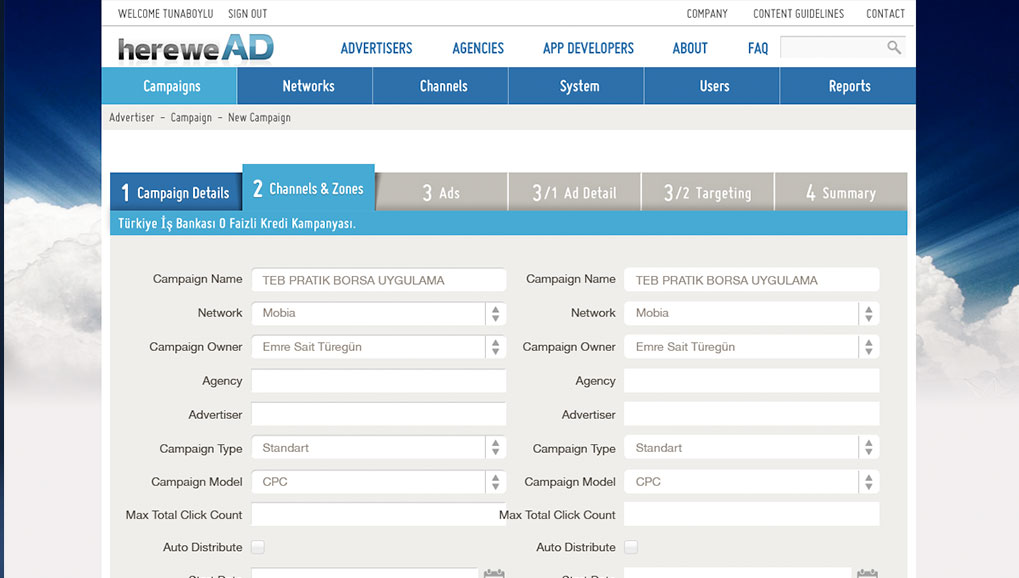
Task: Click left Advertiser input field
Action: tap(379, 414)
